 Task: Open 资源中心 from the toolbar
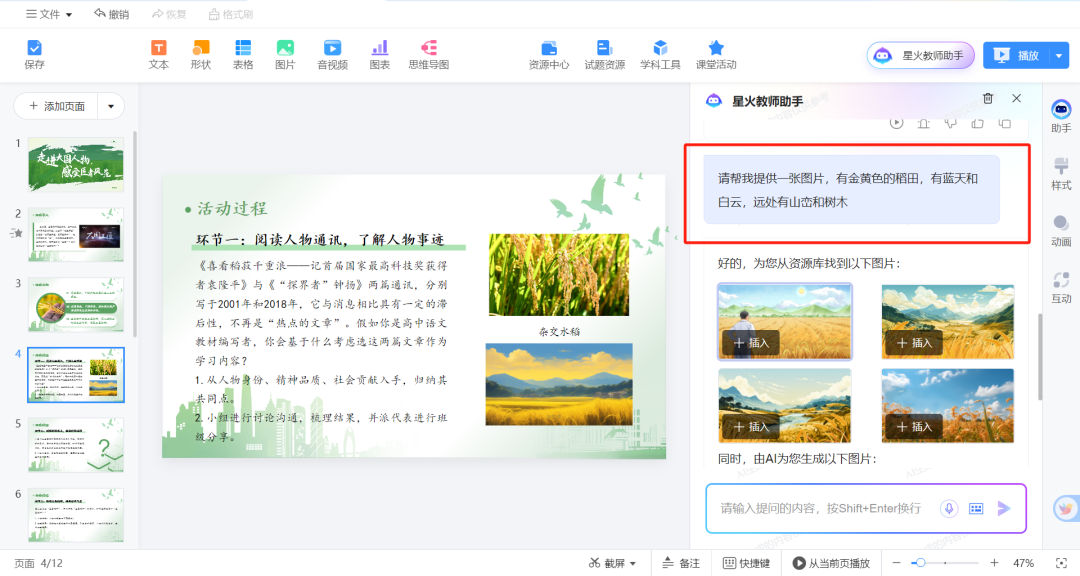pos(549,54)
